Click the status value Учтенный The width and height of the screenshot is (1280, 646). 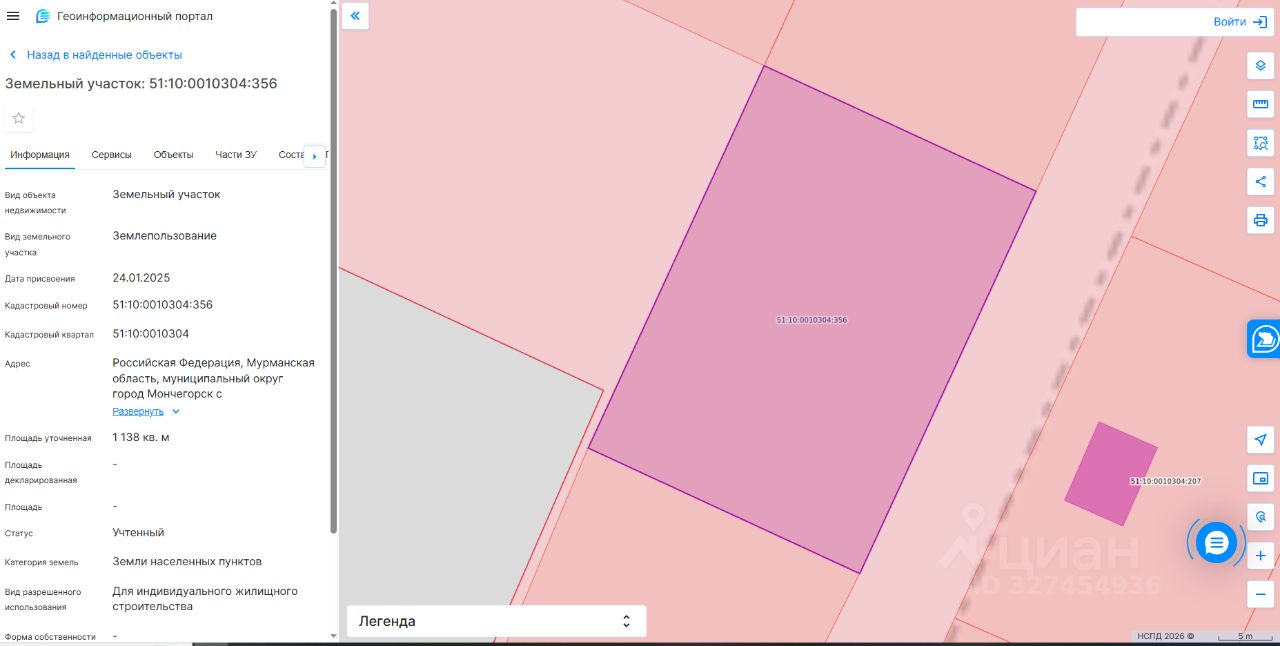[x=138, y=533]
